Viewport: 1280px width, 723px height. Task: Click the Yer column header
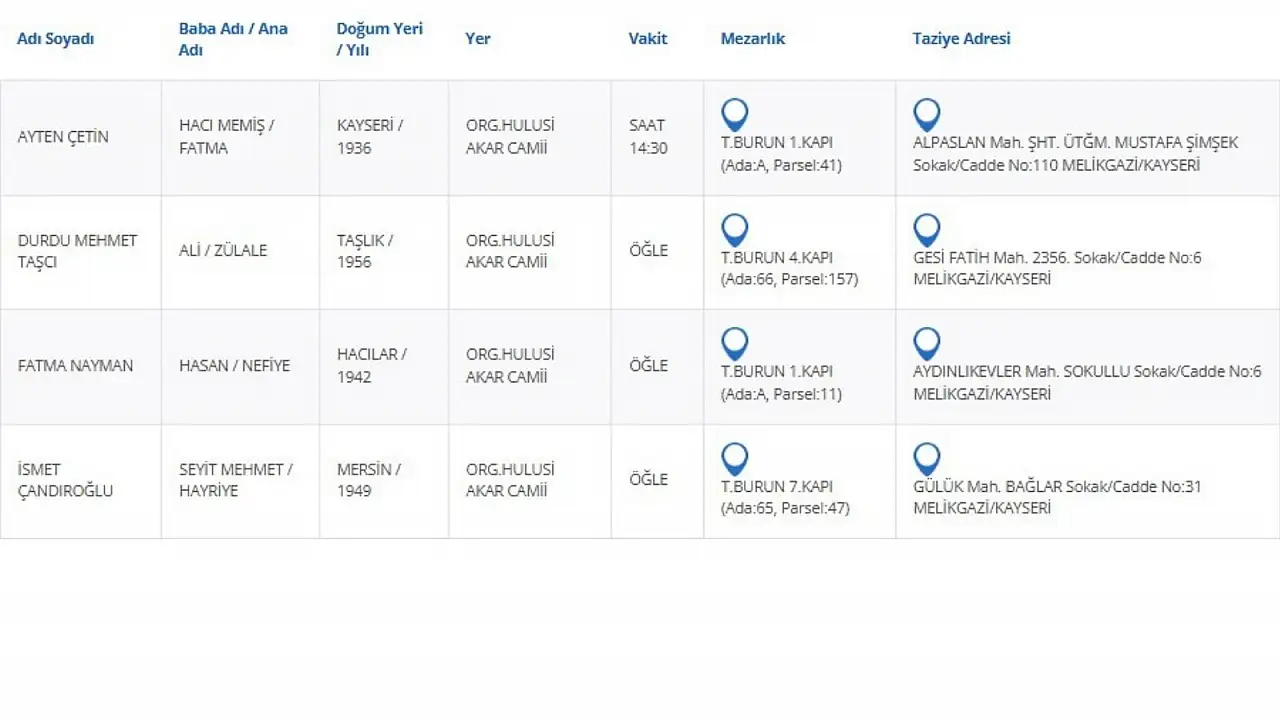coord(478,39)
